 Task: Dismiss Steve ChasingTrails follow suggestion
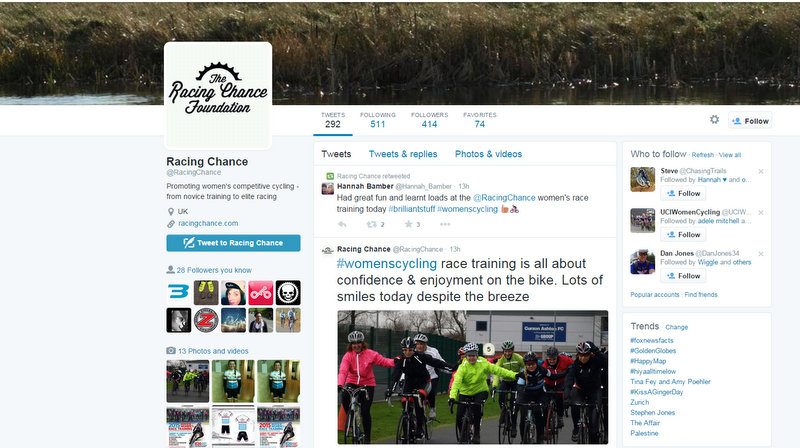[761, 171]
